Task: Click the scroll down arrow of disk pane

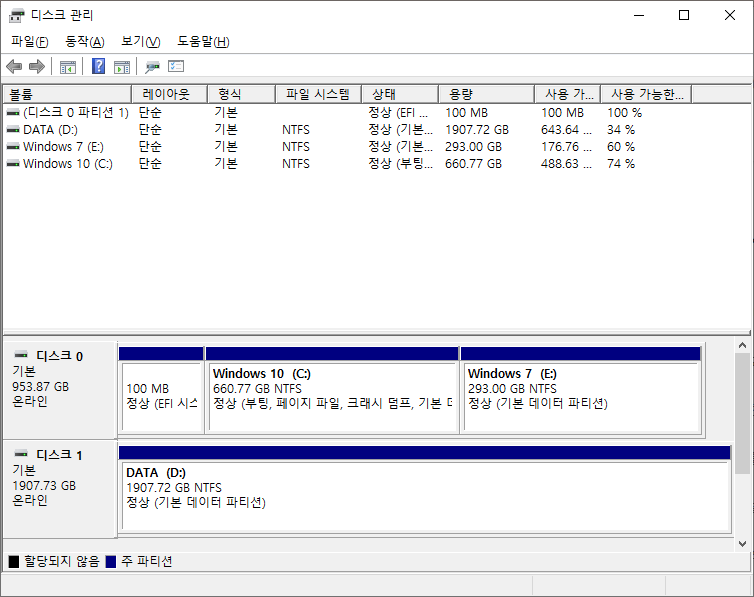Action: tap(742, 544)
